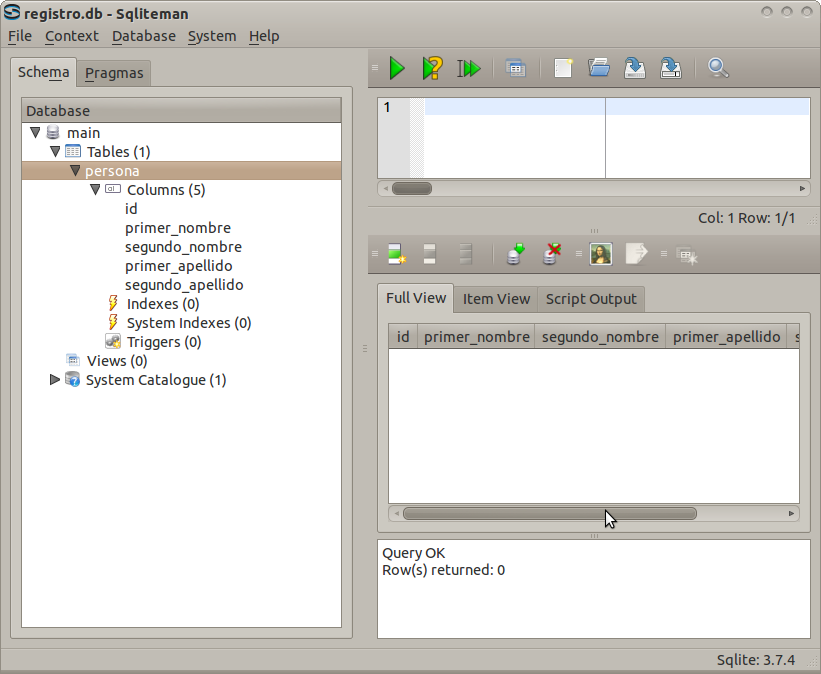Open the Find tool using the magnifier icon
The image size is (821, 674).
[718, 68]
